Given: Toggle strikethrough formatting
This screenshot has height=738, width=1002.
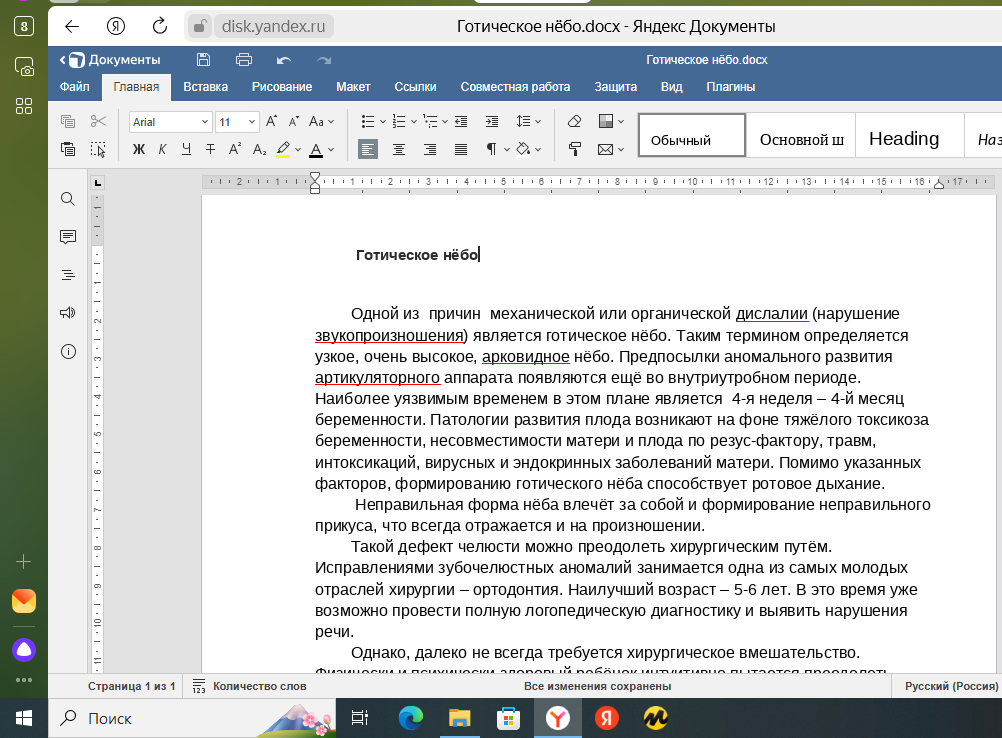Looking at the screenshot, I should point(210,149).
